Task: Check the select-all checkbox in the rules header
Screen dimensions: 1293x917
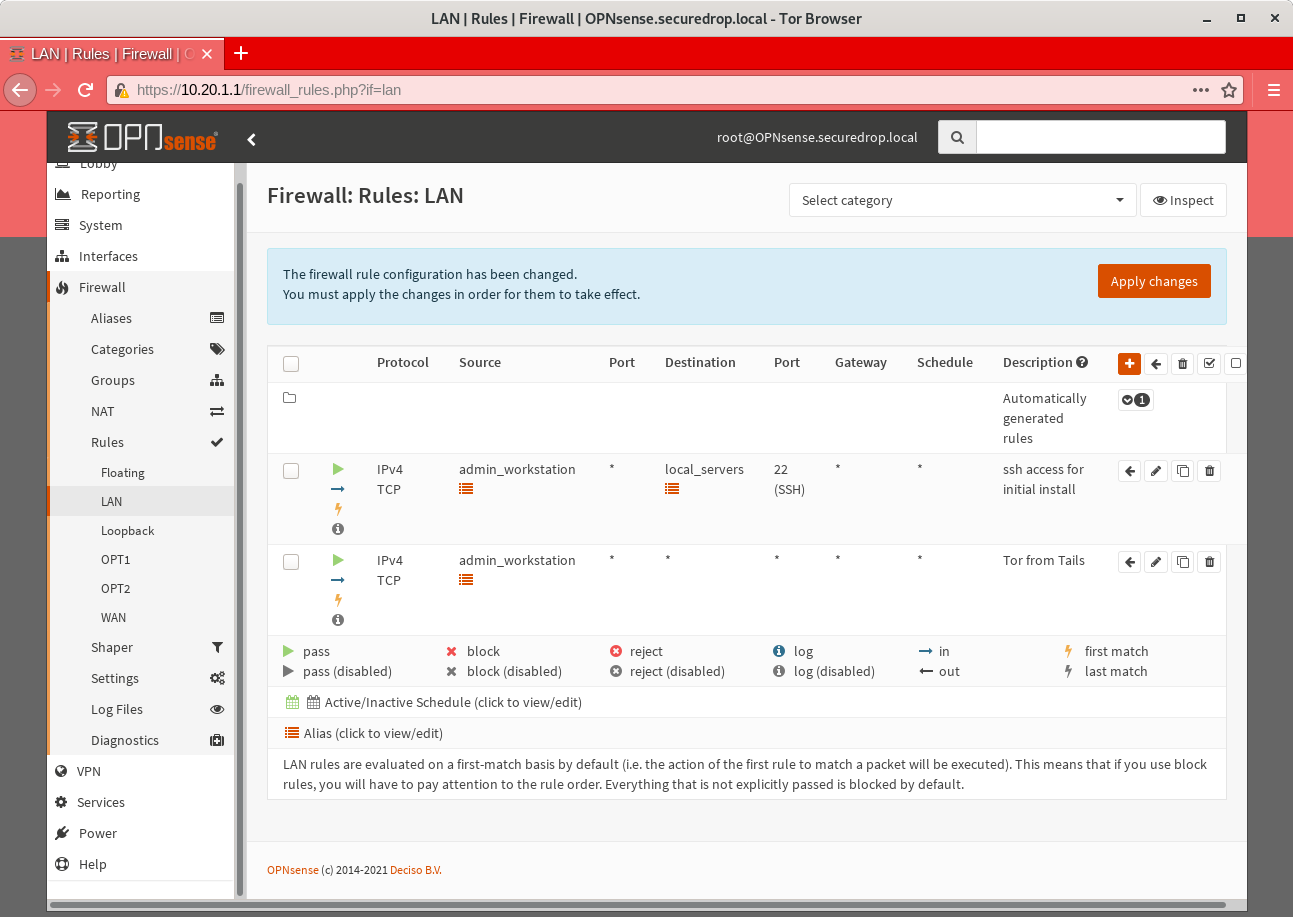Action: (x=291, y=363)
